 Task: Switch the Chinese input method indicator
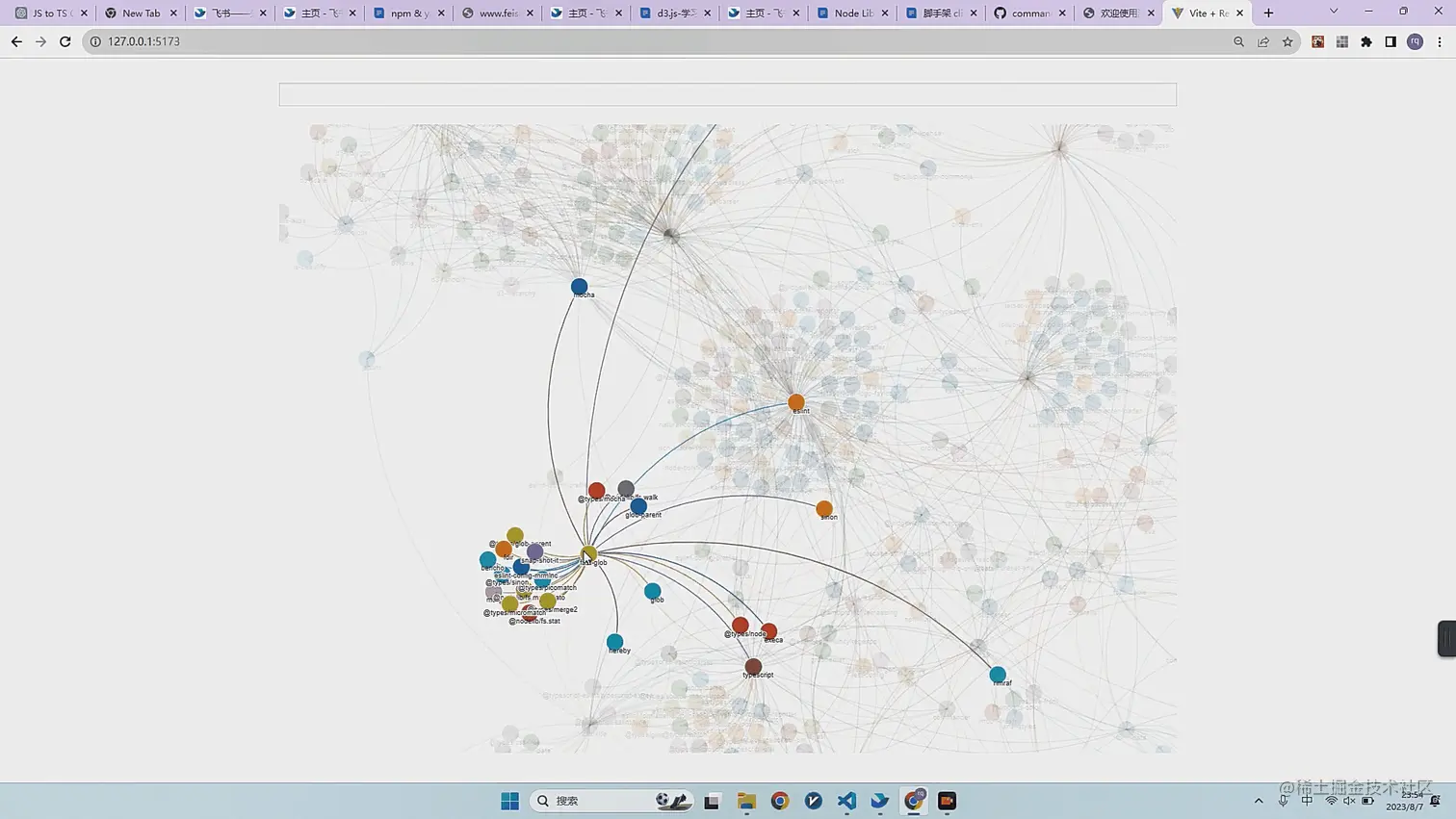point(1307,801)
